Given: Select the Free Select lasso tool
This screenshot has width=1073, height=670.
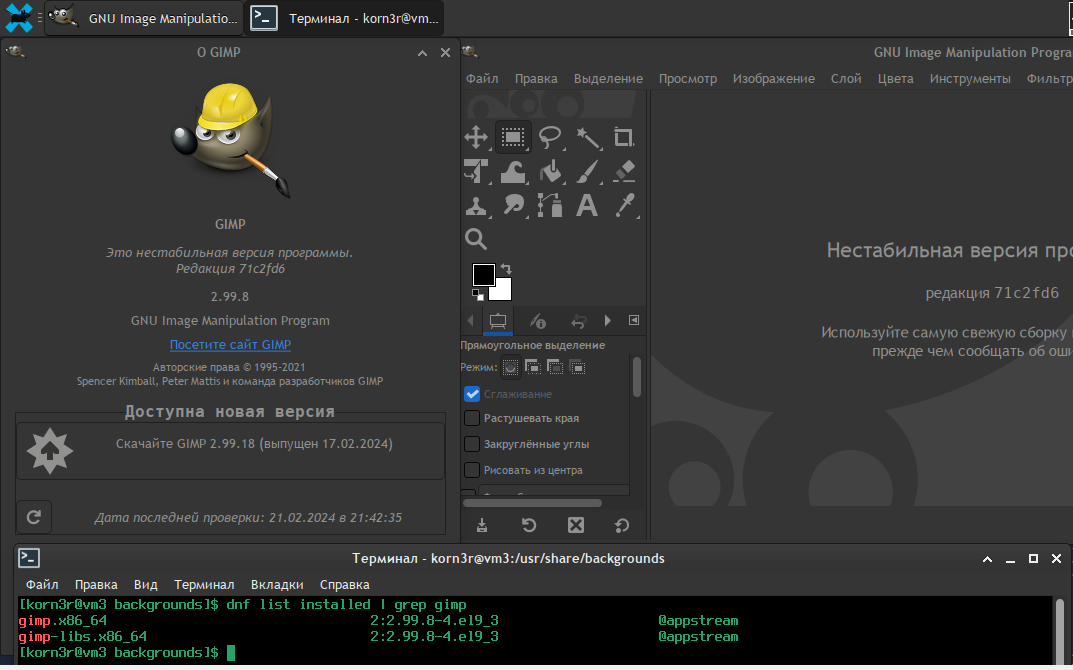Looking at the screenshot, I should (x=550, y=137).
